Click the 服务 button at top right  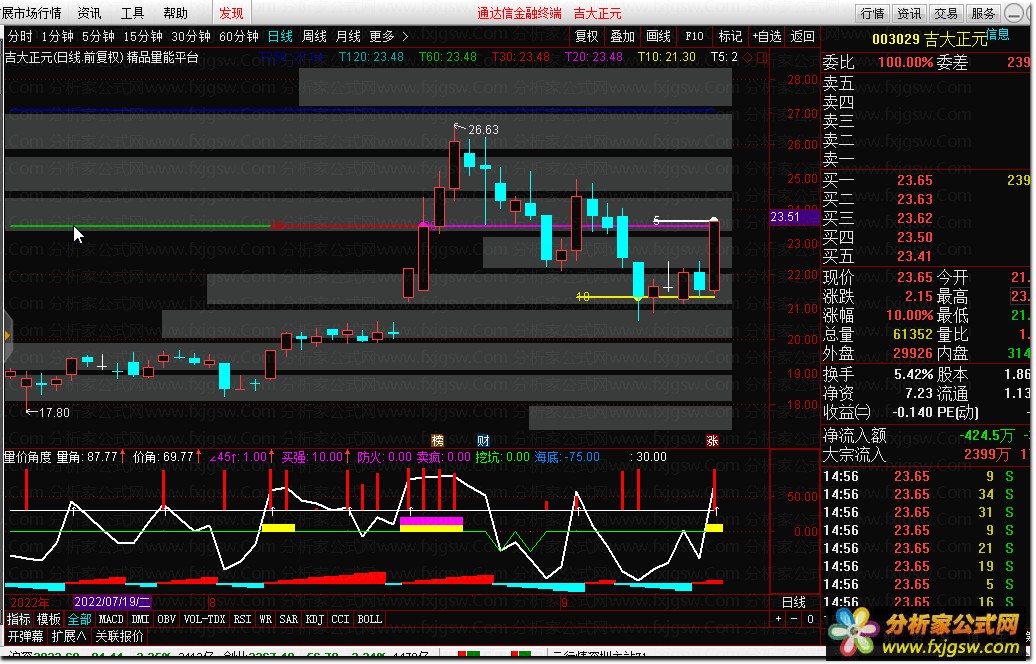pyautogui.click(x=983, y=13)
